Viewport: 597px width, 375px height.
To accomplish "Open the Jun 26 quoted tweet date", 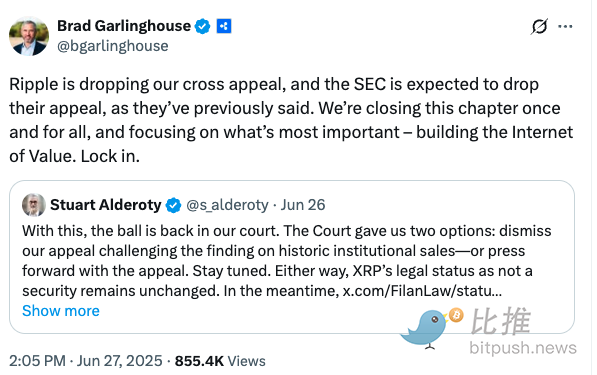I will click(303, 205).
